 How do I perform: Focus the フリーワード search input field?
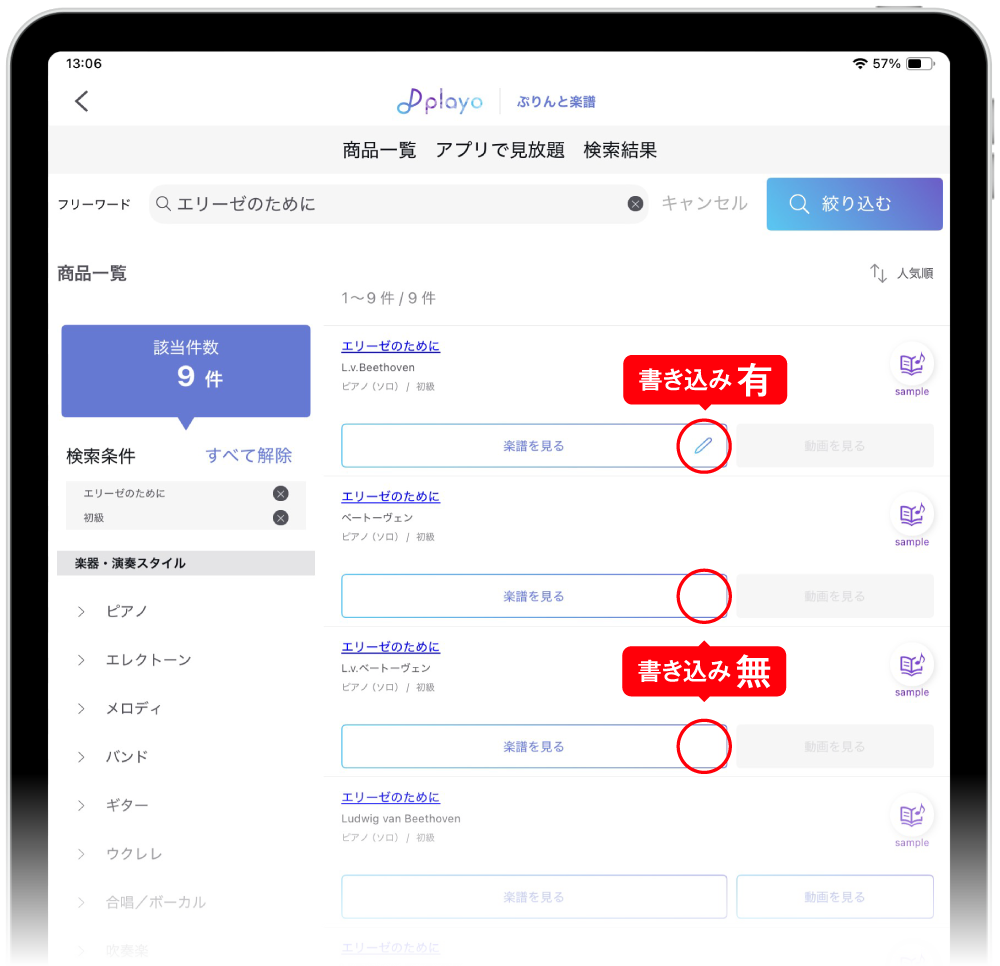[399, 203]
